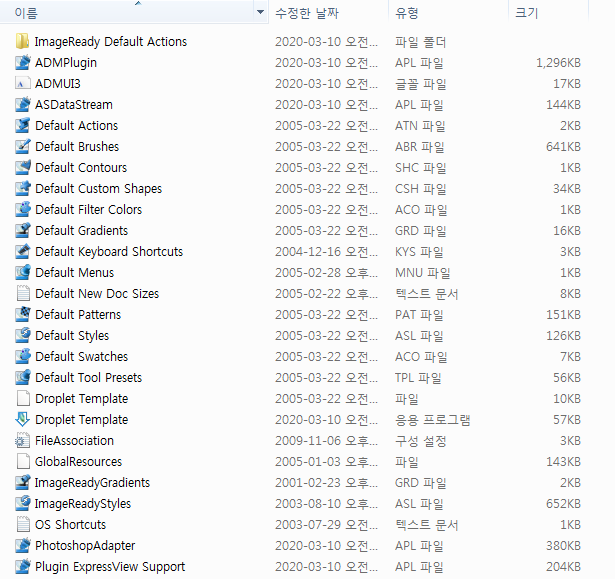Click the Default New Doc Sizes icon

(23, 293)
